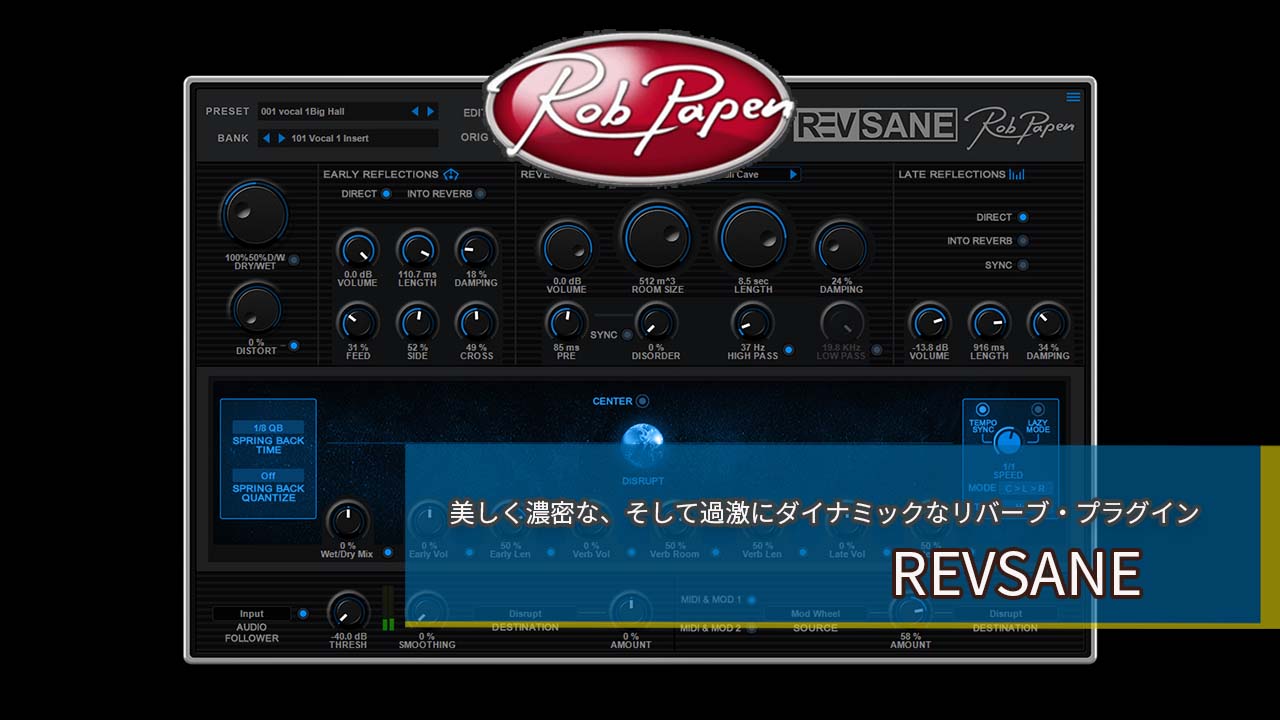
Task: Click the preset name field 001 vocal 1Big Hall
Action: pos(332,111)
